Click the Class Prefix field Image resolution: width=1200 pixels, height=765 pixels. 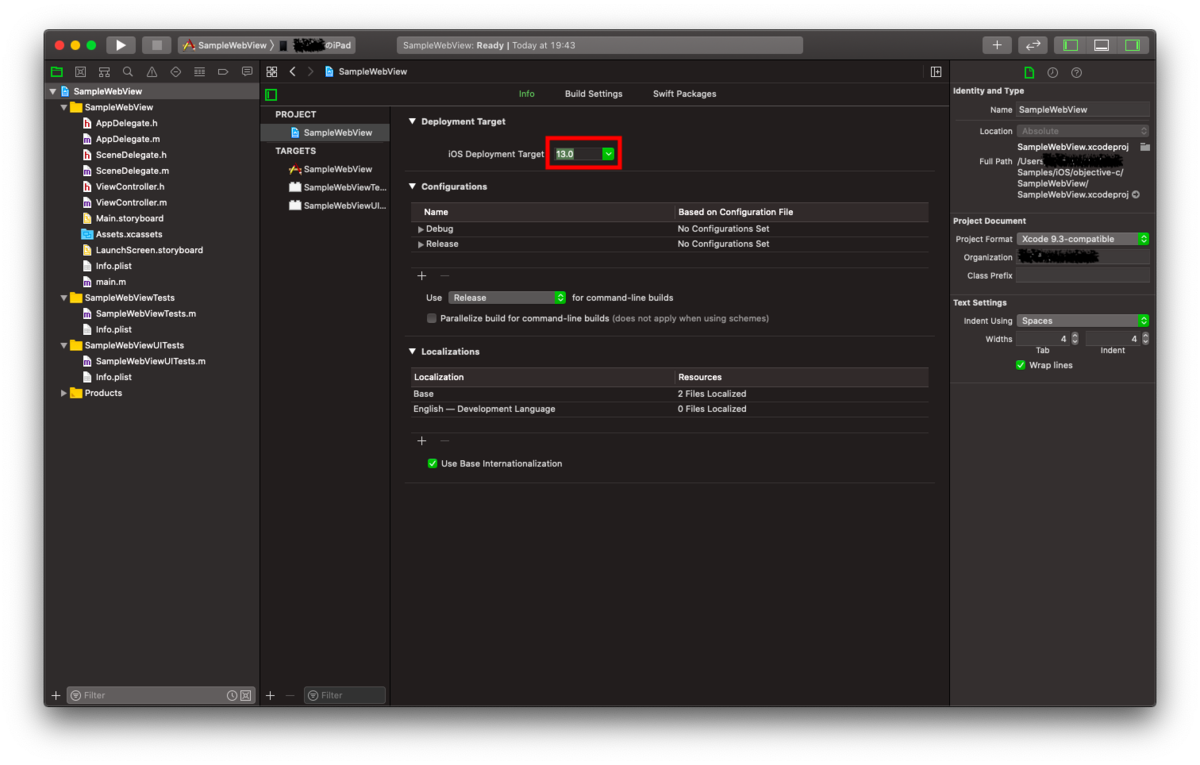[1083, 275]
